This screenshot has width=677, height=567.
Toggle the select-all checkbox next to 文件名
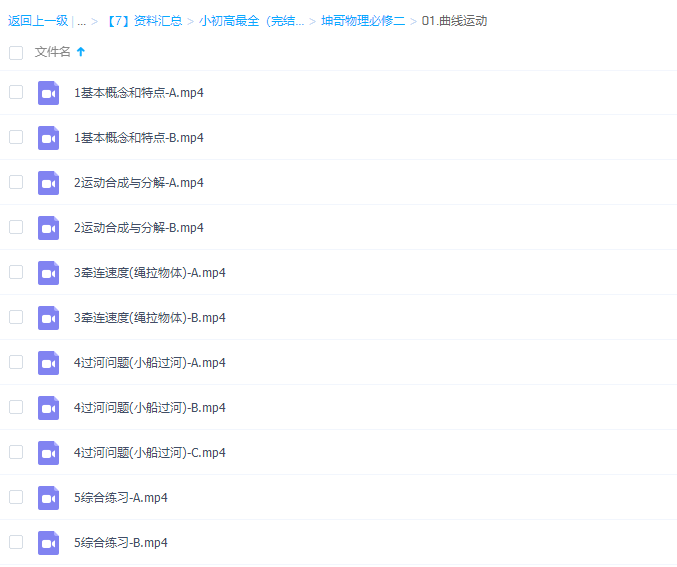[16, 53]
